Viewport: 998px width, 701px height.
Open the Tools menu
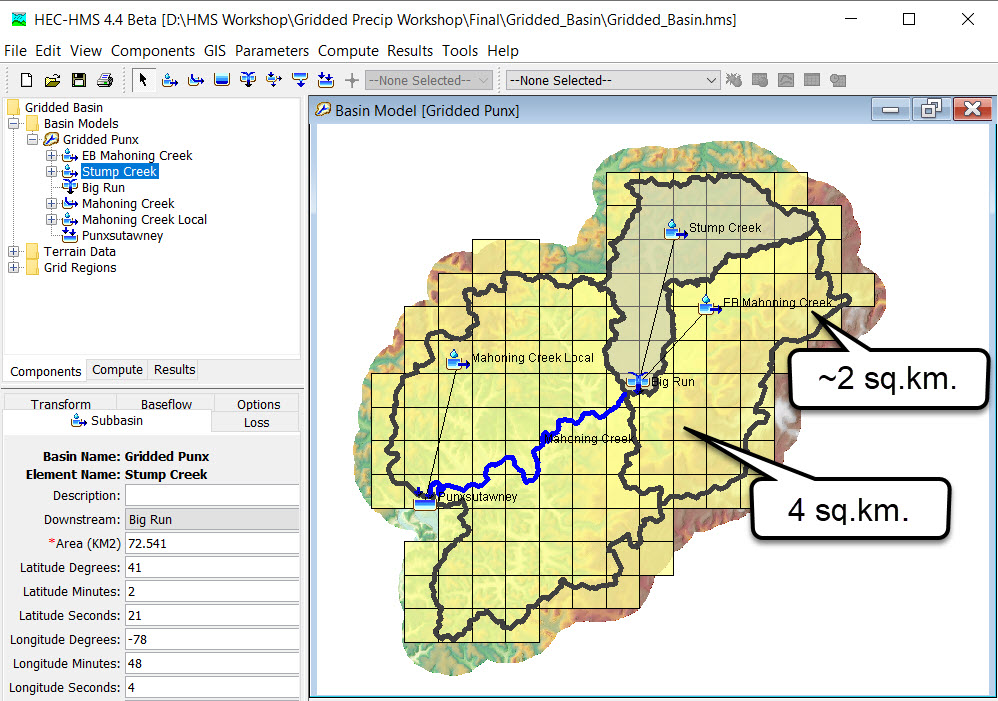[x=460, y=51]
